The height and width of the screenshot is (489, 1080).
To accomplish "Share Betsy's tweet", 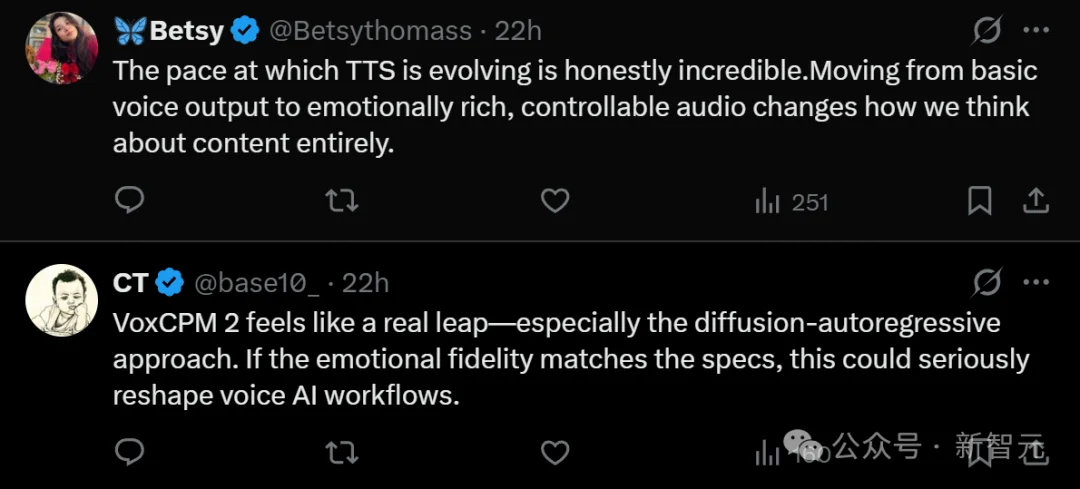I will (x=1036, y=202).
